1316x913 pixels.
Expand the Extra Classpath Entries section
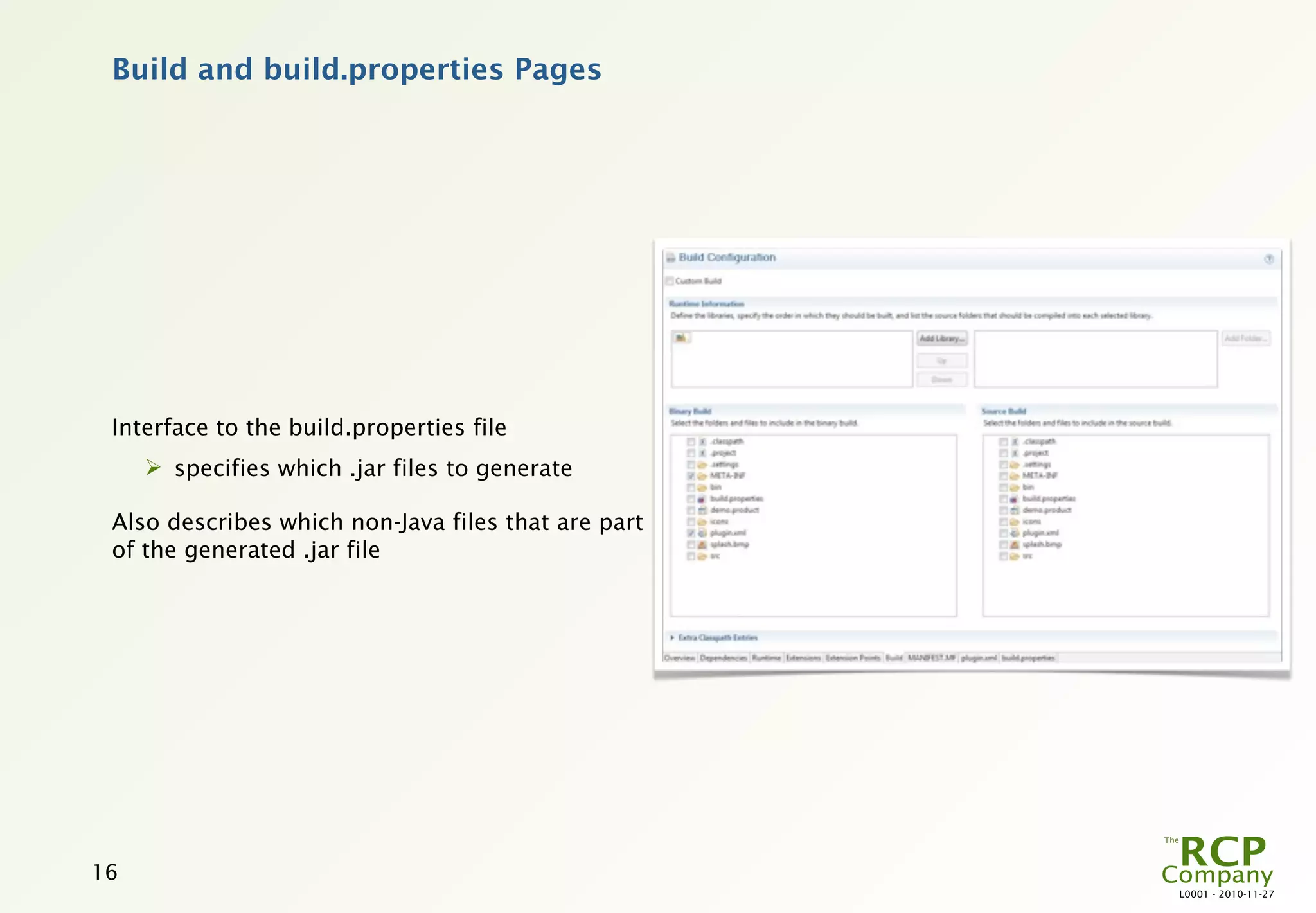click(672, 637)
